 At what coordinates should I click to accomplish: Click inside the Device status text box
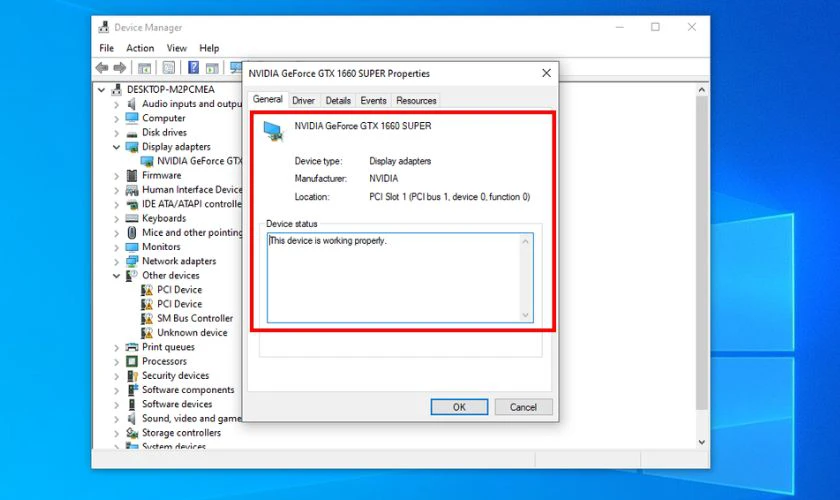tap(400, 278)
